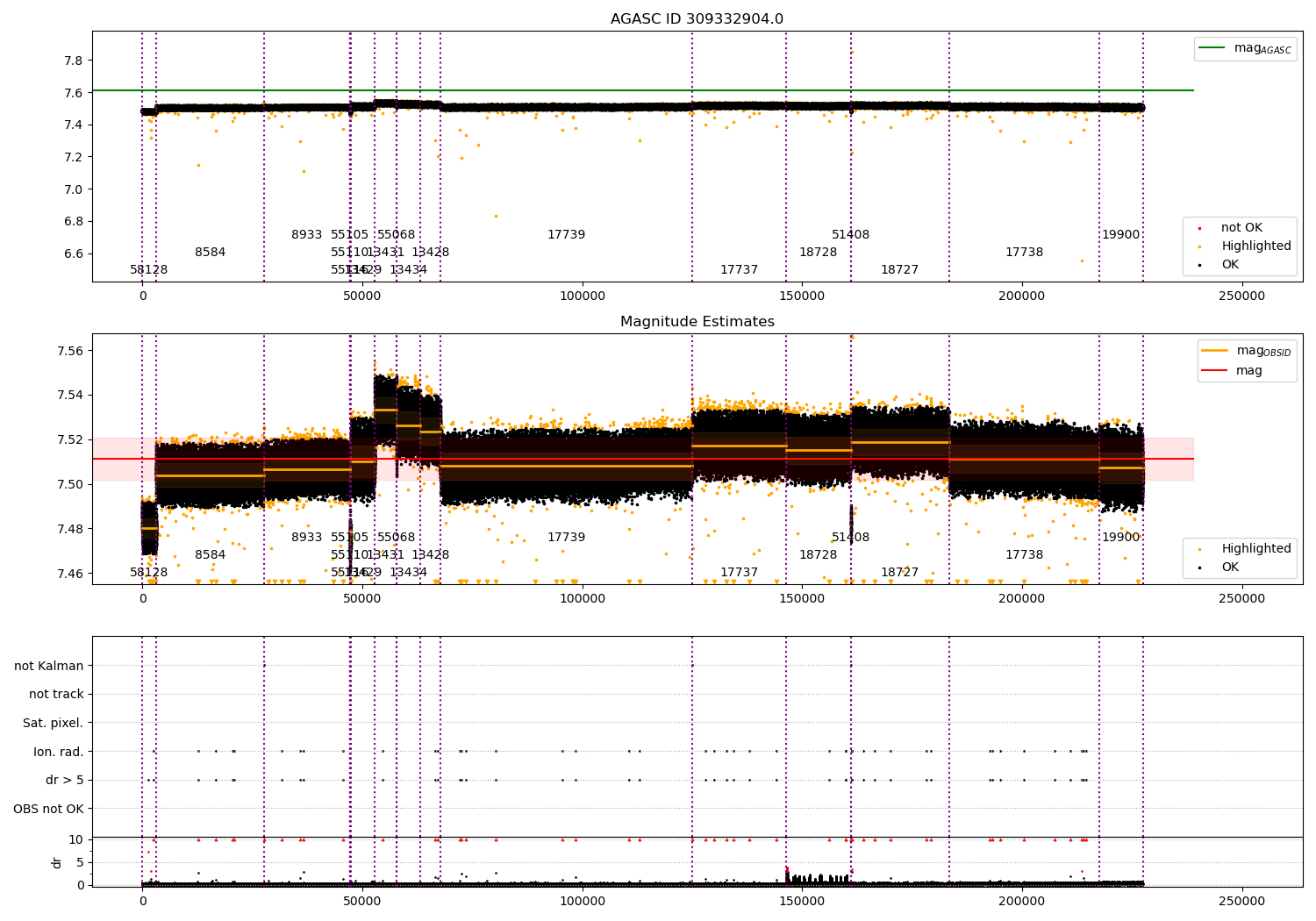Click the 7.2 y-axis tick label

click(74, 157)
